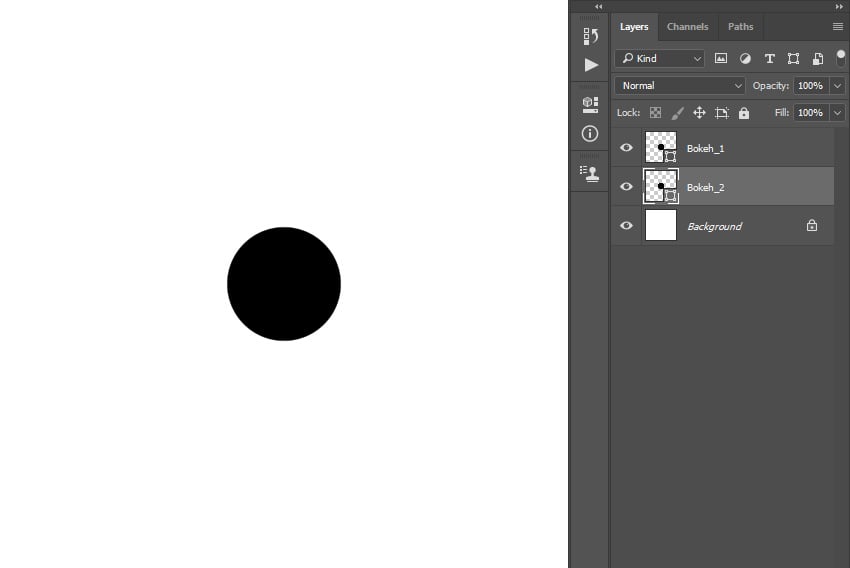Click the Fill label
The width and height of the screenshot is (850, 568).
pos(782,112)
